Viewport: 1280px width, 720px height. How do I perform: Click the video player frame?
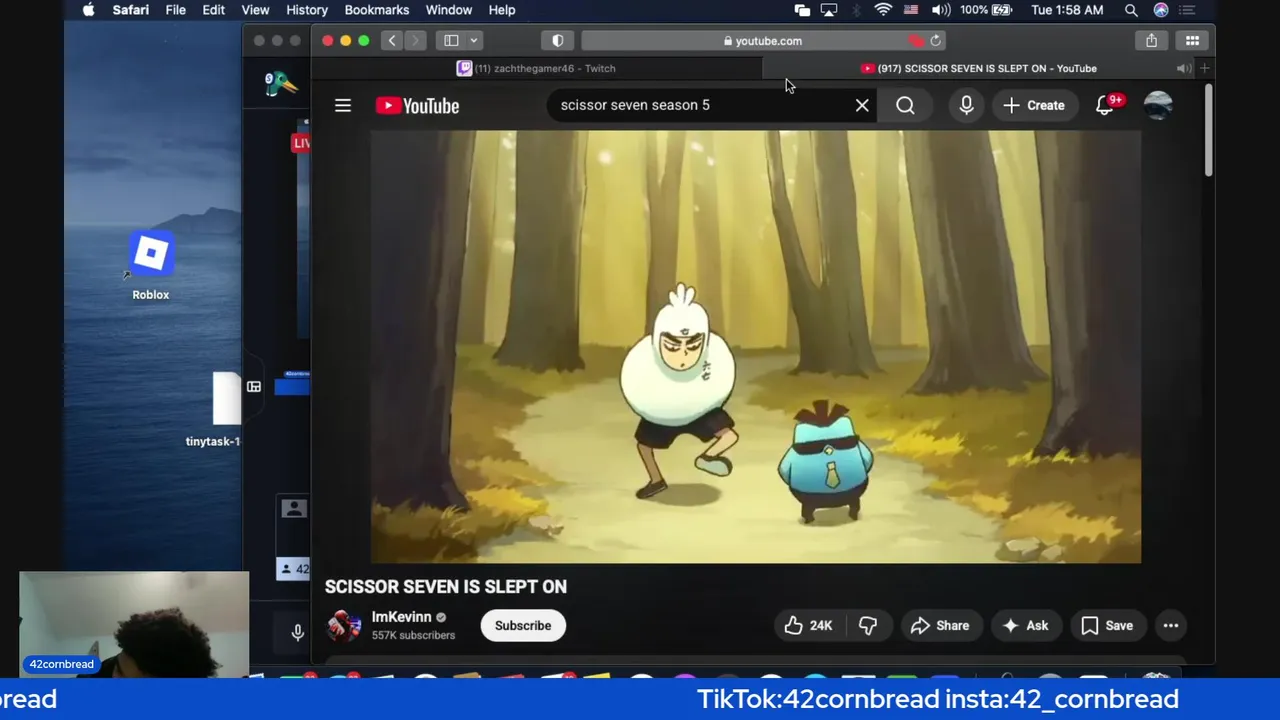tap(756, 347)
